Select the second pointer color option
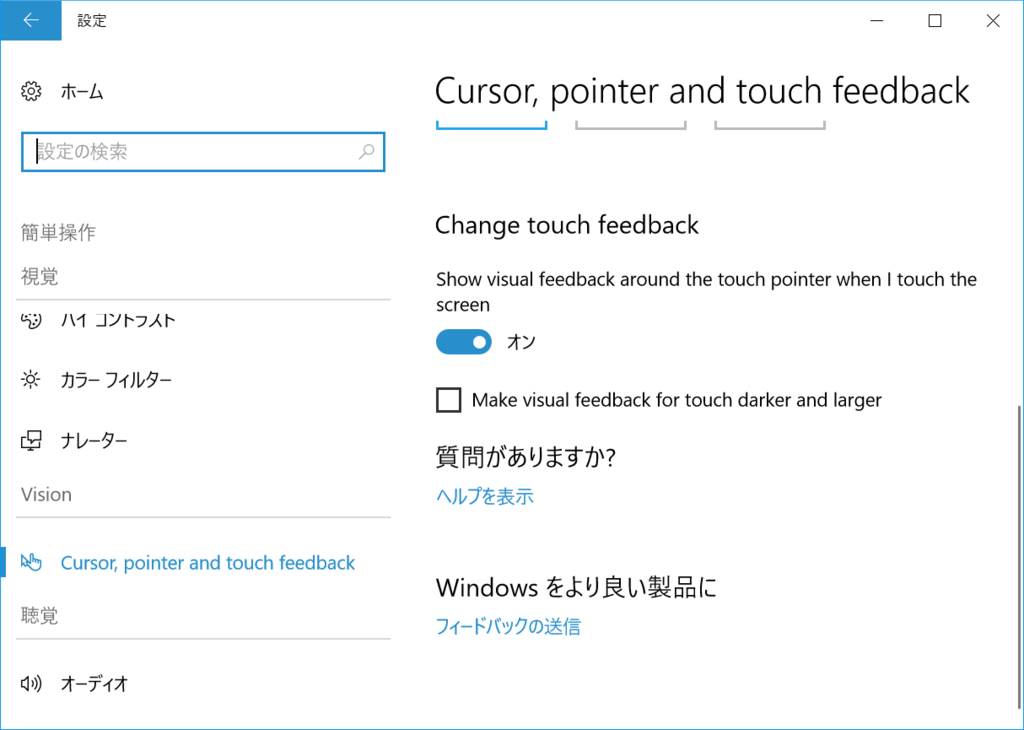Viewport: 1024px width, 730px height. [631, 125]
